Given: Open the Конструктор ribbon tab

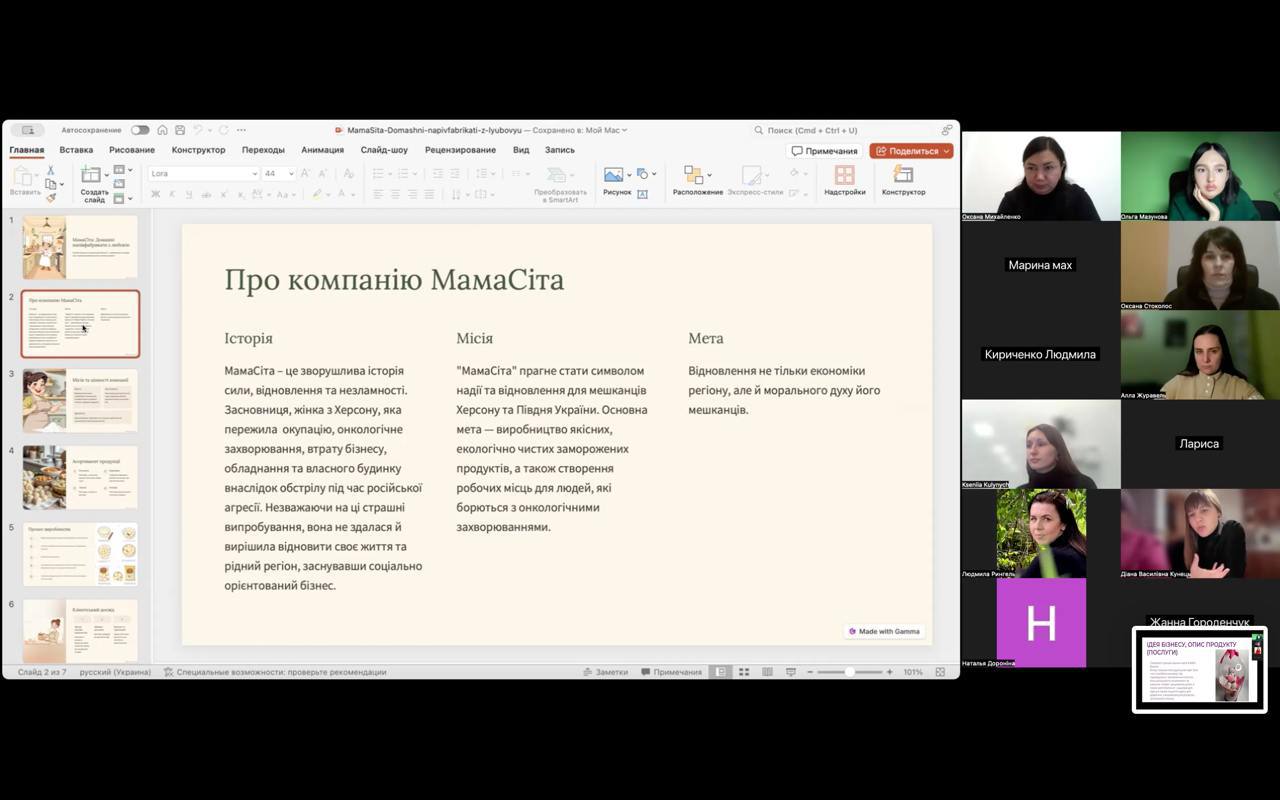Looking at the screenshot, I should click(x=198, y=150).
